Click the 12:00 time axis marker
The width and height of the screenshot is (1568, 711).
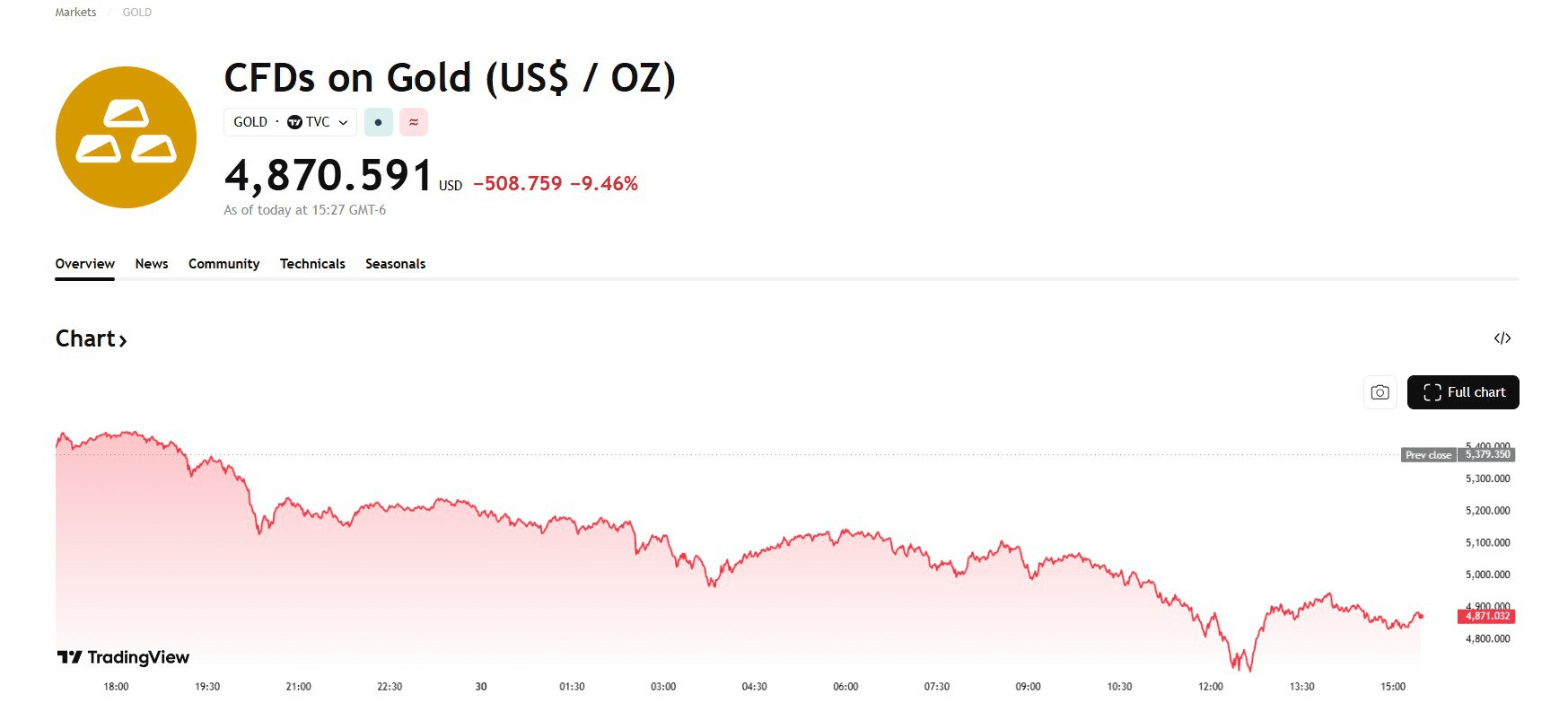coord(1210,687)
